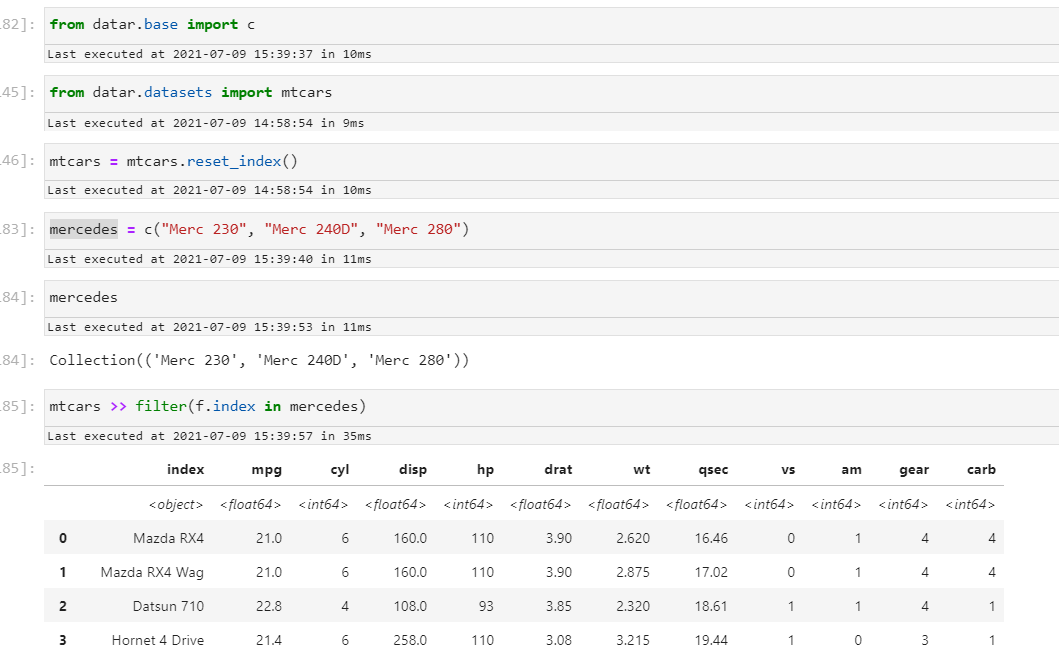Click the 'carb' column header

[981, 470]
